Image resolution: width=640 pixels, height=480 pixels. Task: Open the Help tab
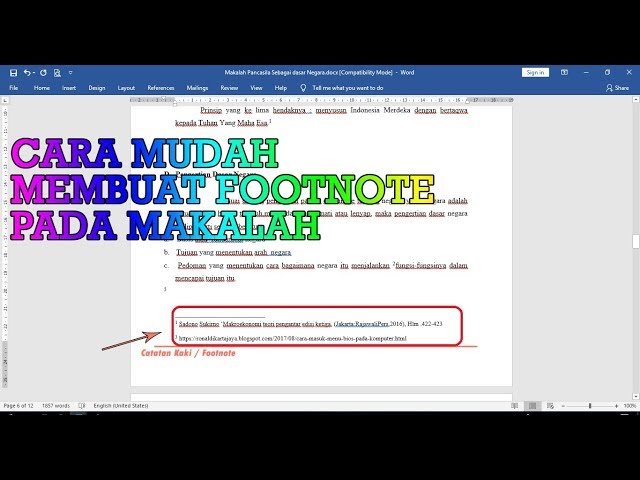click(280, 88)
